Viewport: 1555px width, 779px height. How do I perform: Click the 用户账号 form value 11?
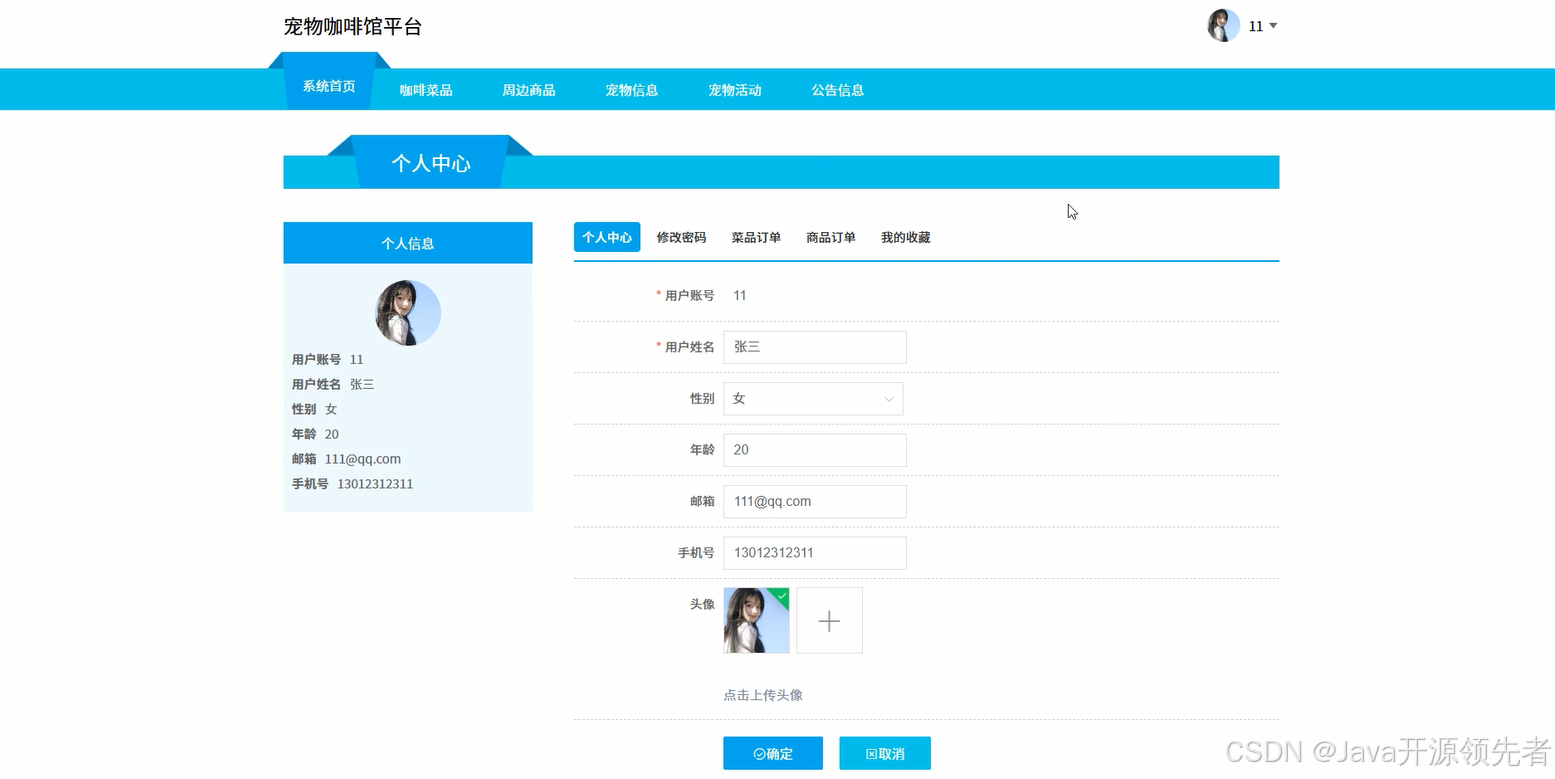pyautogui.click(x=740, y=295)
